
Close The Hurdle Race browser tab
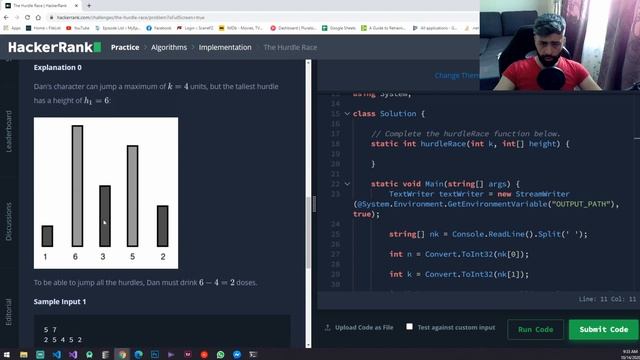point(76,6)
